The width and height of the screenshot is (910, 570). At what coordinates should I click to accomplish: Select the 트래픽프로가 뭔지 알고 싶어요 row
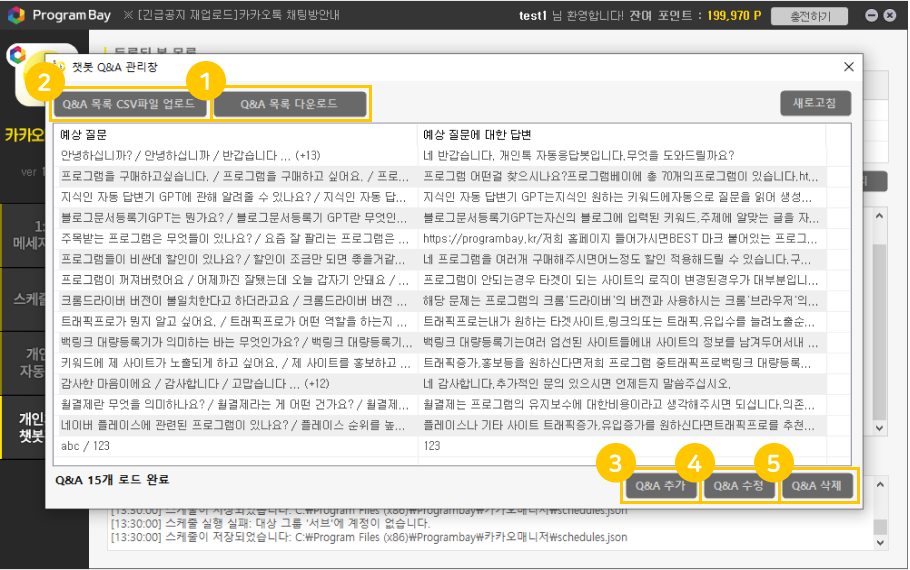point(235,321)
